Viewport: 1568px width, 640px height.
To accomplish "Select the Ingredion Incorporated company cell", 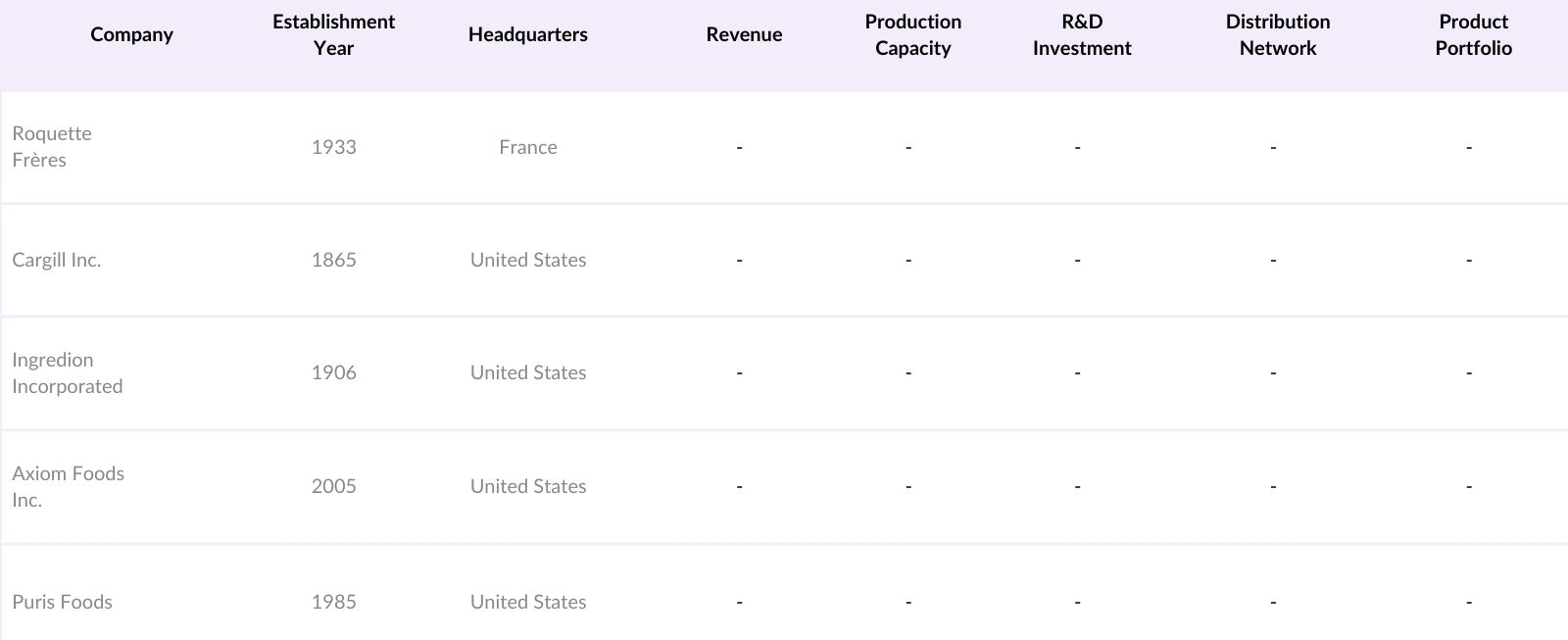I will coord(67,372).
